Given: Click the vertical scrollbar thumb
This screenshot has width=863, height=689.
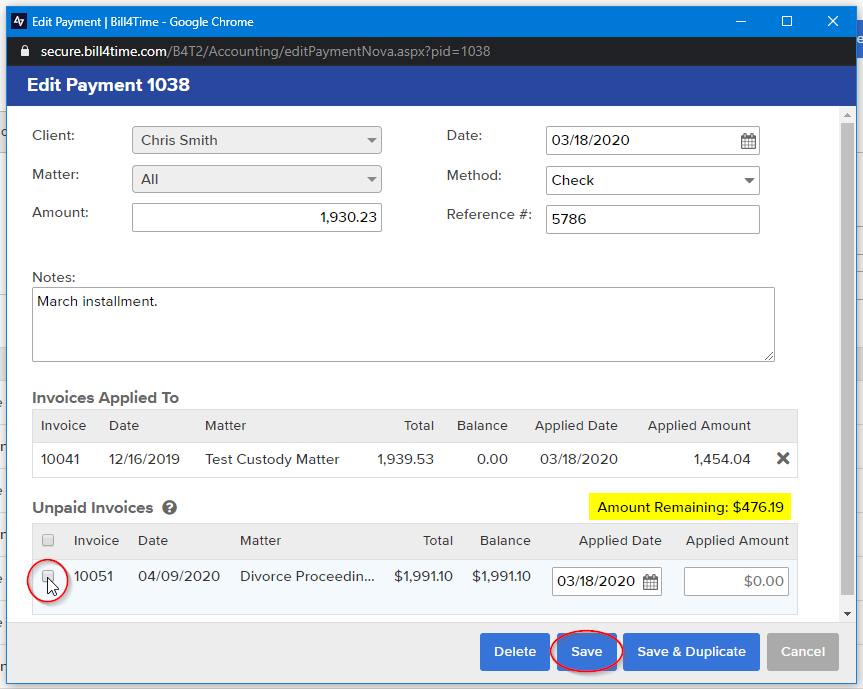Looking at the screenshot, I should click(847, 359).
